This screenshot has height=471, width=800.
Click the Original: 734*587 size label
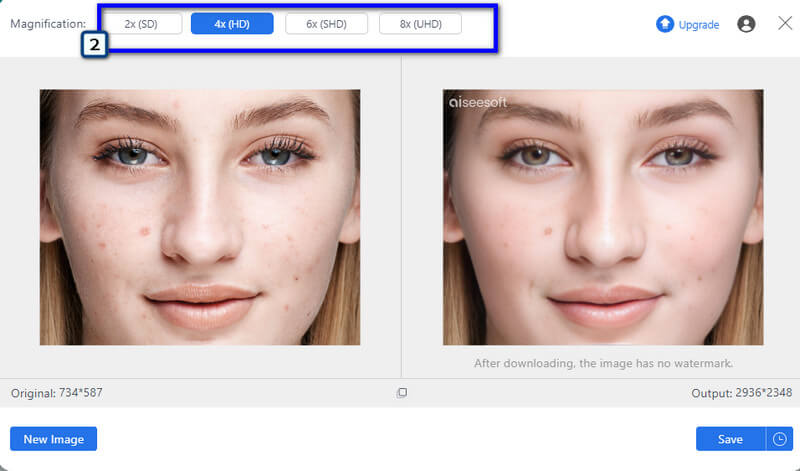[57, 393]
